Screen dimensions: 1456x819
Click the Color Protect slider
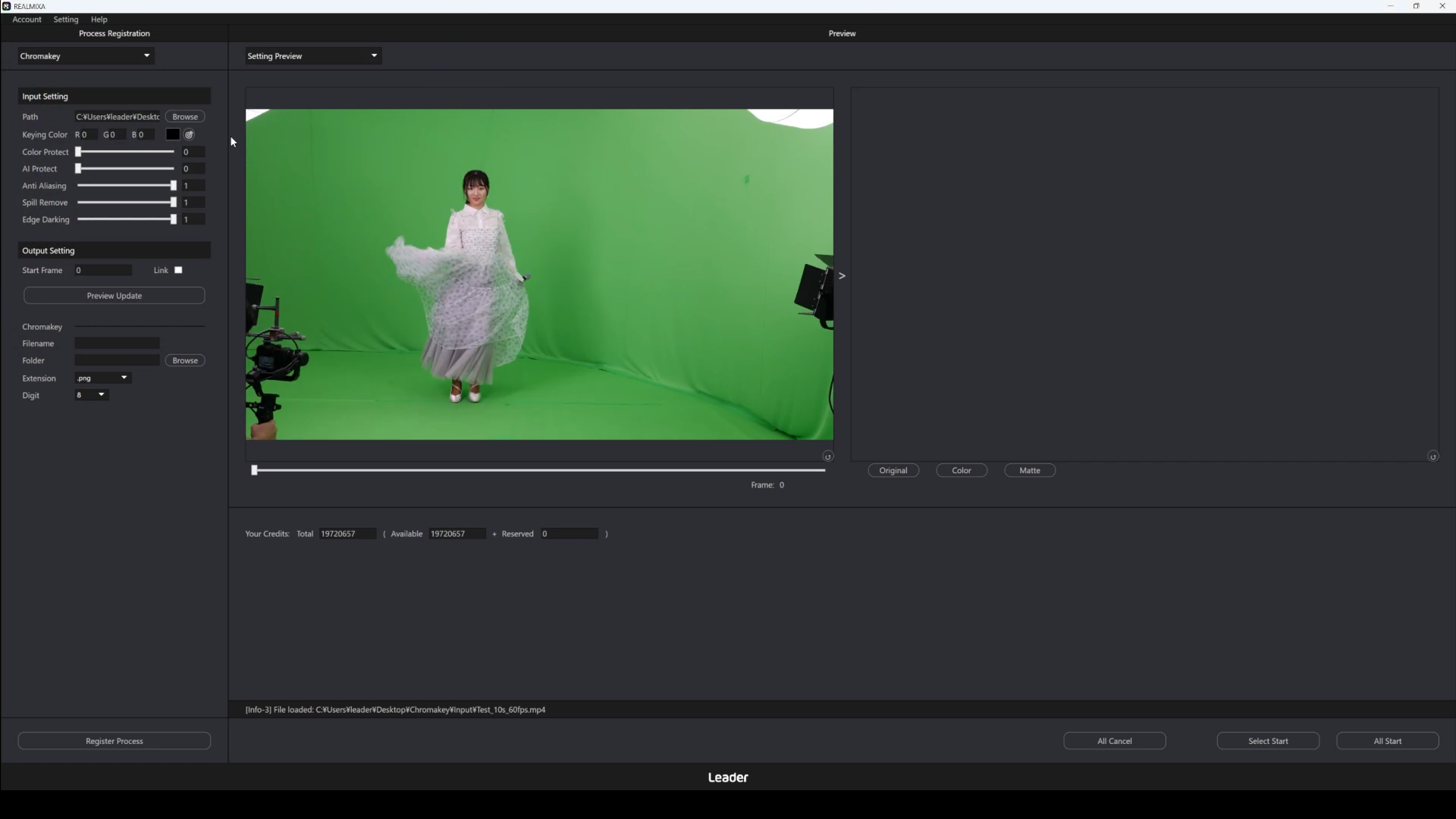pos(126,152)
